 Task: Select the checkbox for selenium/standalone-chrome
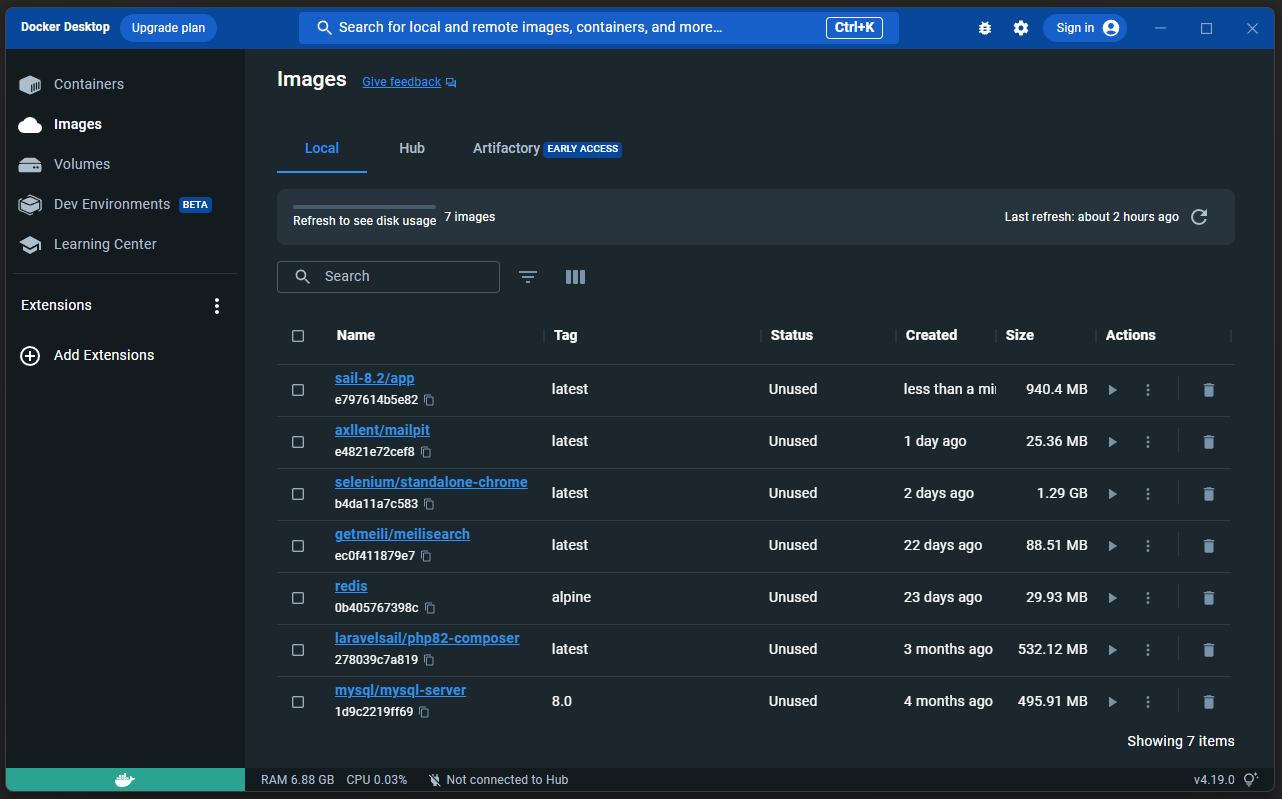click(x=298, y=493)
